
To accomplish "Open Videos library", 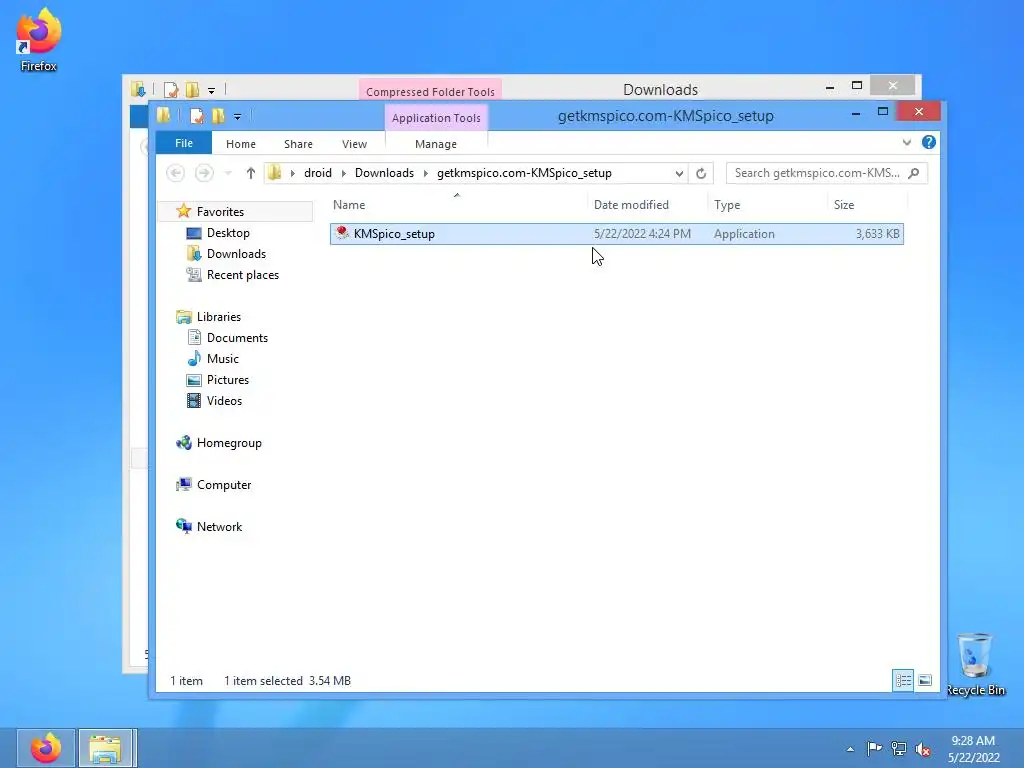I will point(224,400).
